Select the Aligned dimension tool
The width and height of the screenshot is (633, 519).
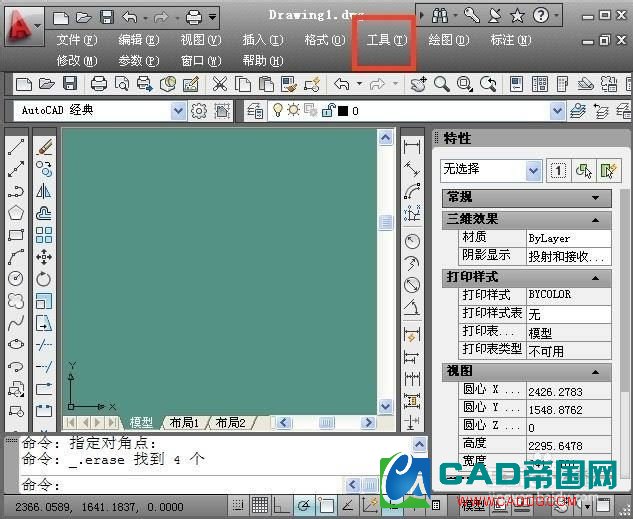[x=412, y=169]
